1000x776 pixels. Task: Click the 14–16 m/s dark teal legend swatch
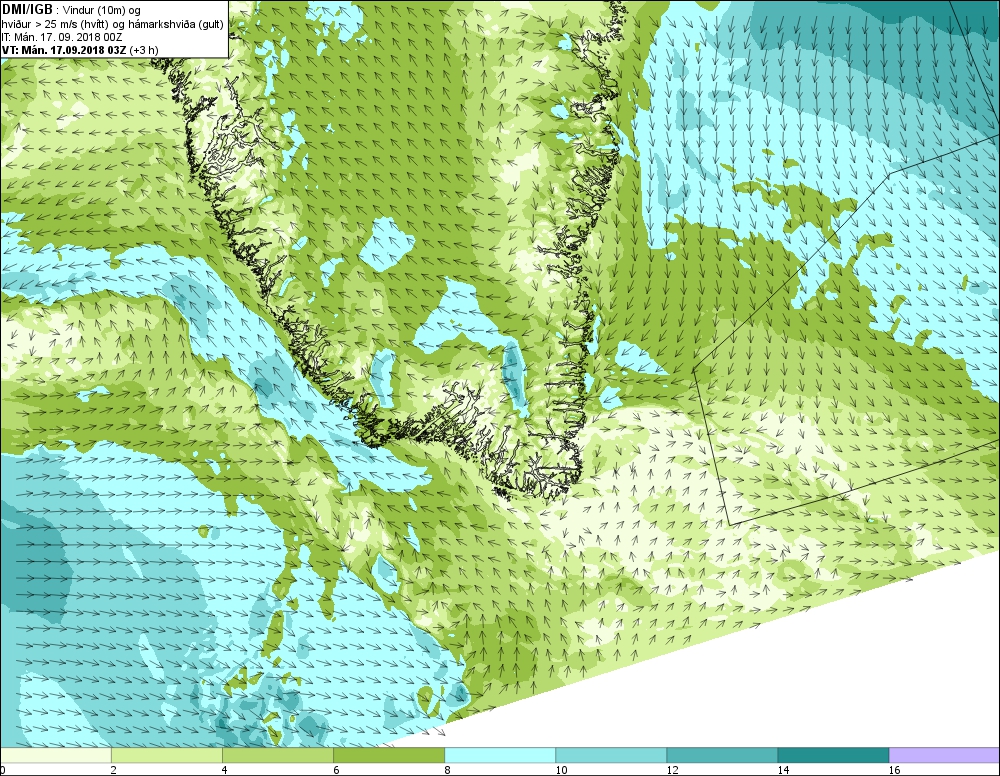(833, 755)
